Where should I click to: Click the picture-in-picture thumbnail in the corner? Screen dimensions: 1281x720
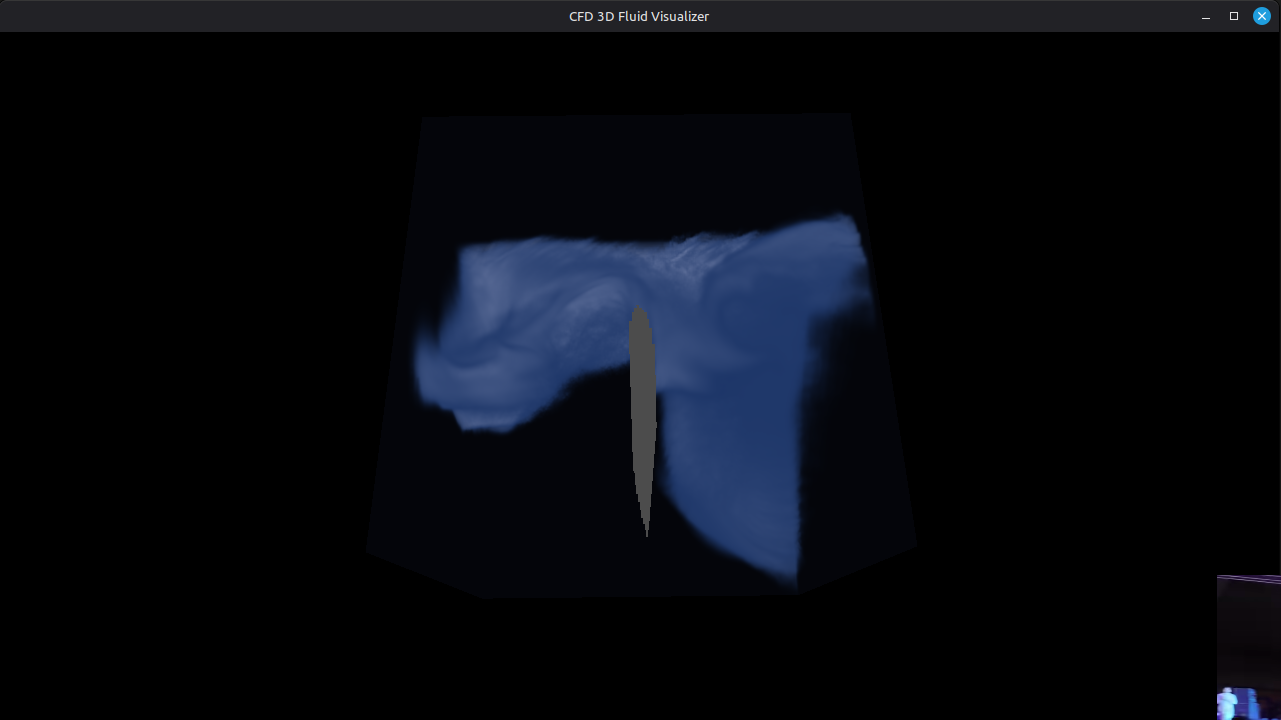coord(1249,647)
